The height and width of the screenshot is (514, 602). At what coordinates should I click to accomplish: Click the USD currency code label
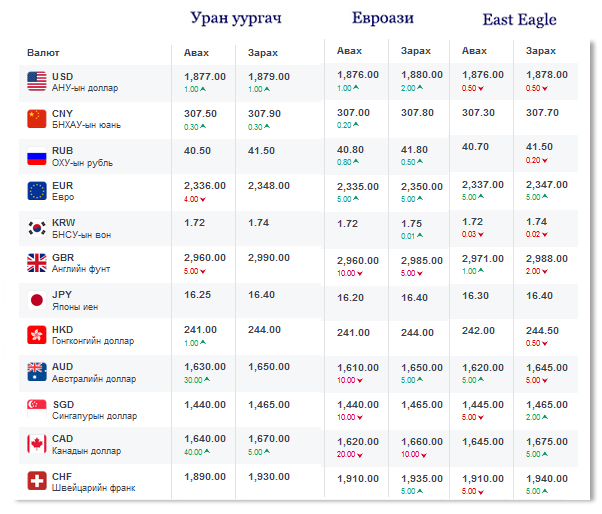63,76
